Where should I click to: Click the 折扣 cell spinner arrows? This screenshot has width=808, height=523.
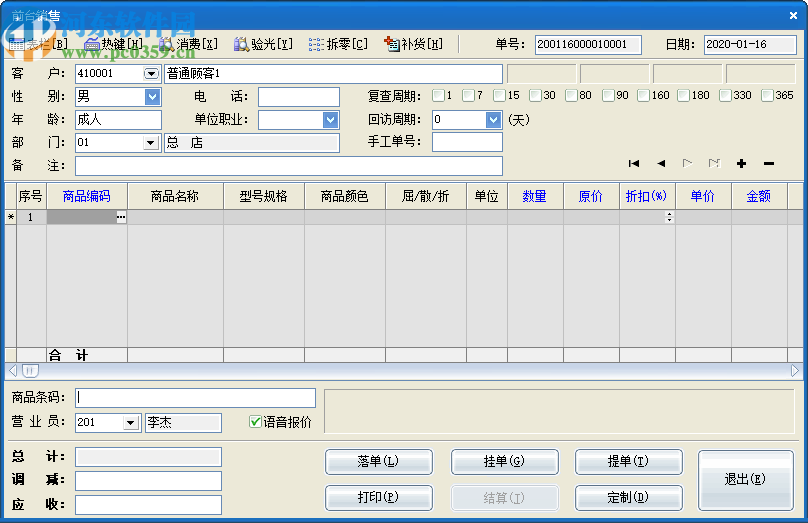[x=669, y=217]
